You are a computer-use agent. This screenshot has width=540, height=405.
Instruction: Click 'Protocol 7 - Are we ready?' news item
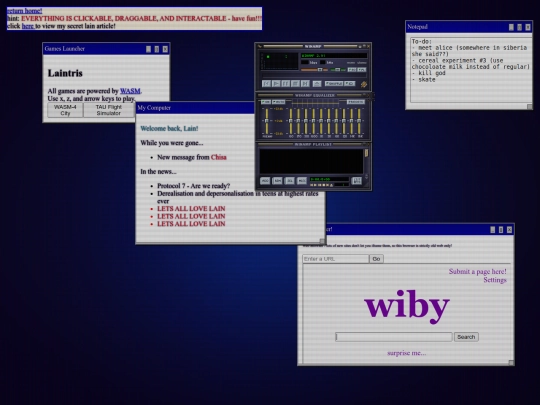194,186
